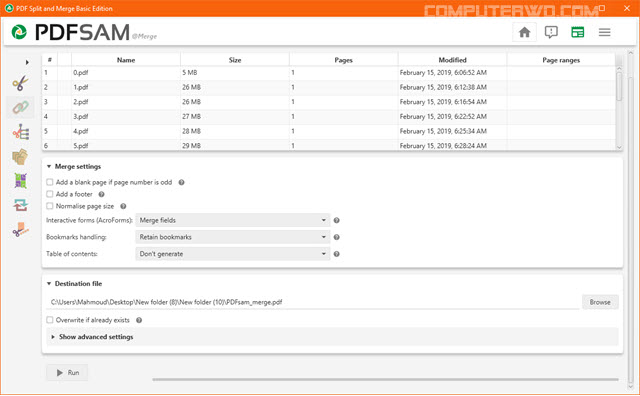640x396 pixels.
Task: Open the hamburger main menu
Action: coord(604,32)
